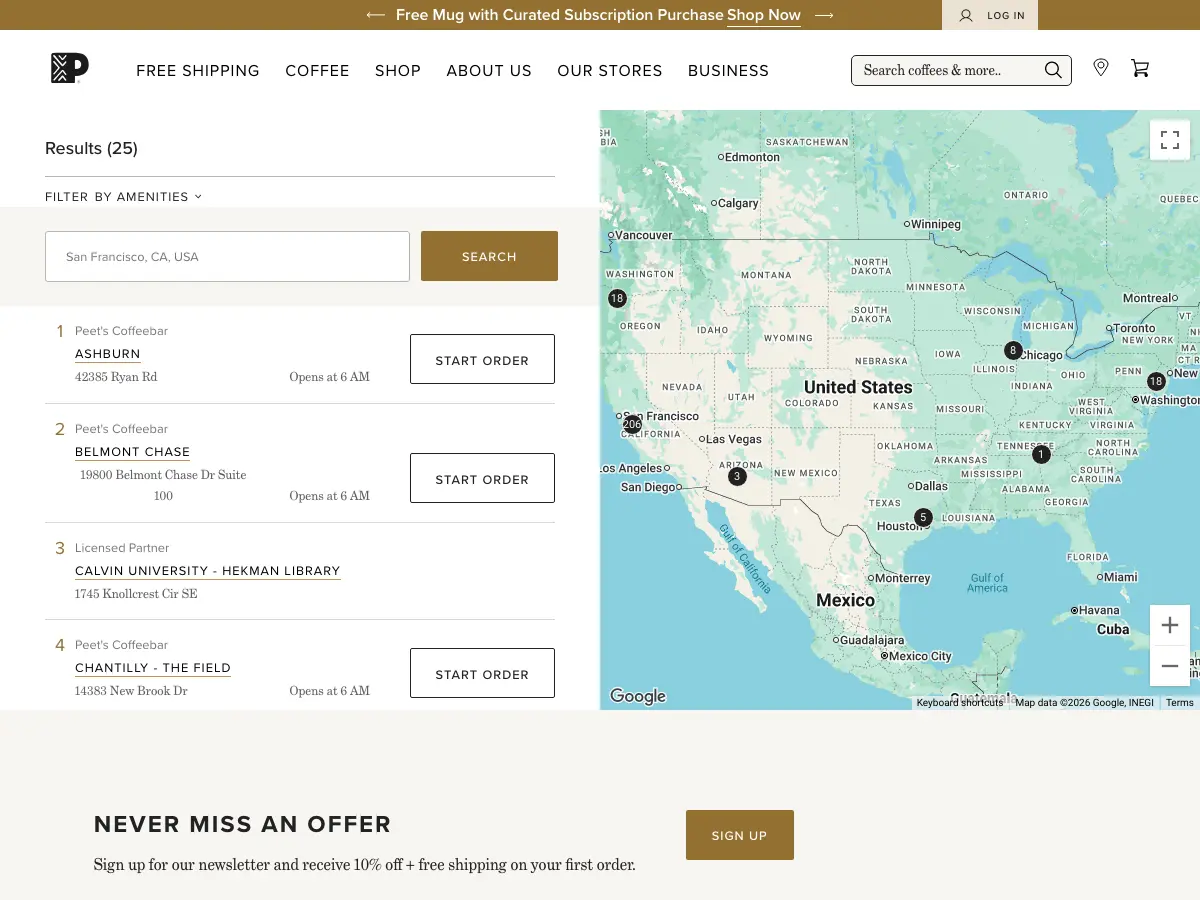Select the 206 store cluster near San Francisco

632,424
